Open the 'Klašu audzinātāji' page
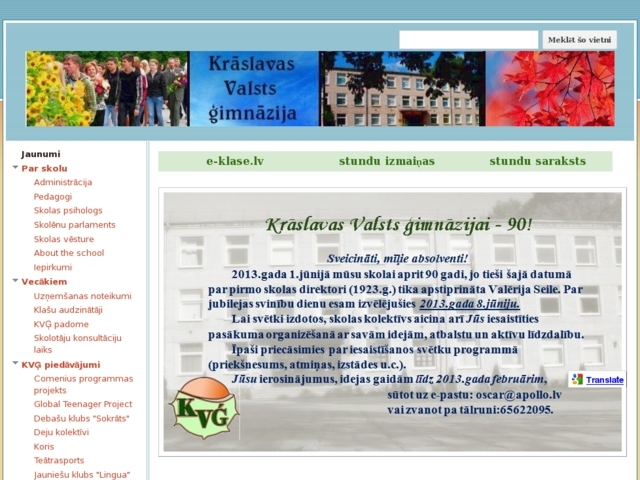Viewport: 640px width, 480px height. pyautogui.click(x=68, y=310)
